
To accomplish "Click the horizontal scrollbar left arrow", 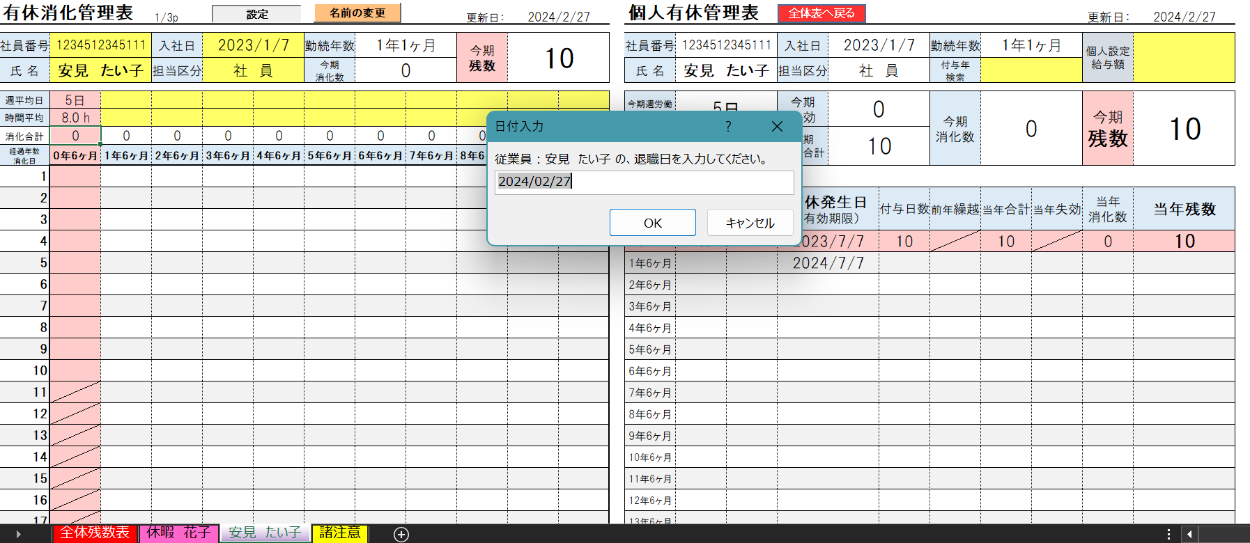I will click(1189, 534).
